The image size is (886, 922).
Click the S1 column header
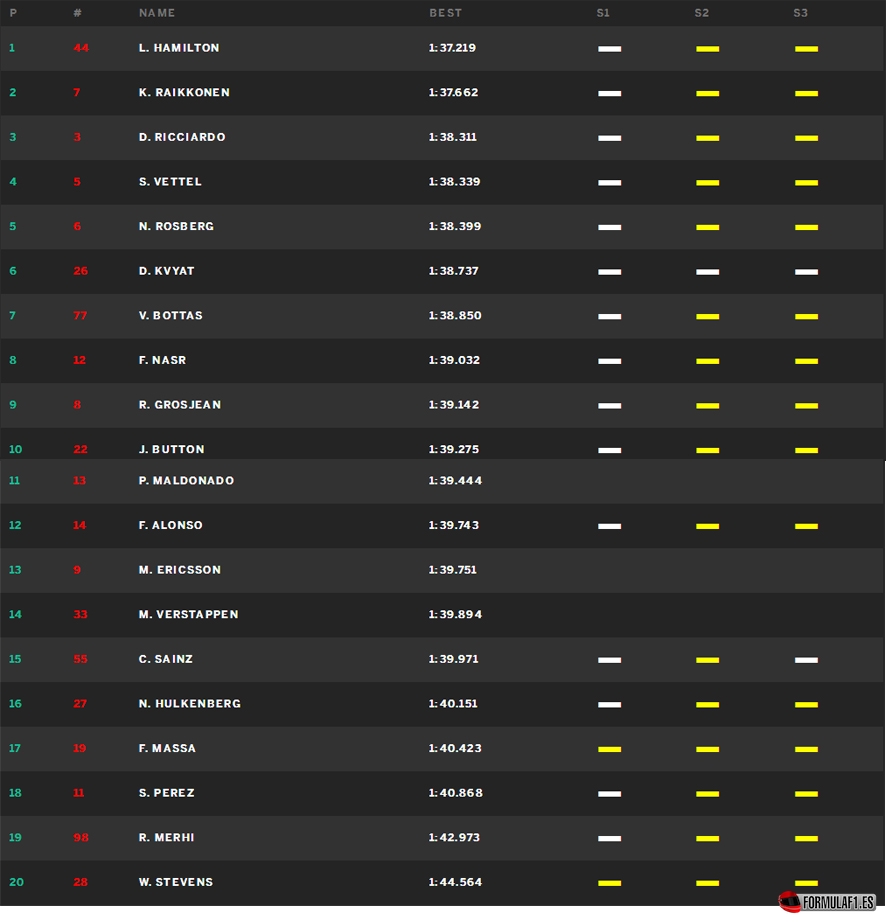pos(603,13)
